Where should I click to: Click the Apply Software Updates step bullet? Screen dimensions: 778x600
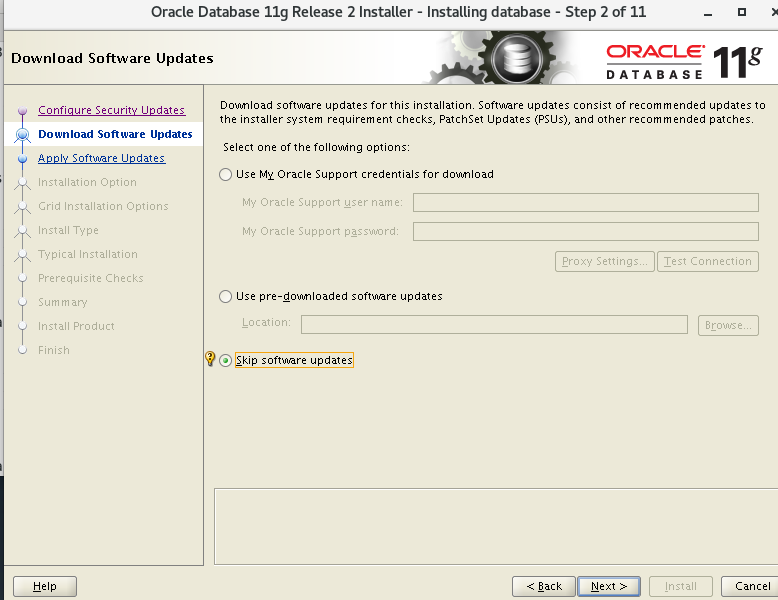click(22, 158)
